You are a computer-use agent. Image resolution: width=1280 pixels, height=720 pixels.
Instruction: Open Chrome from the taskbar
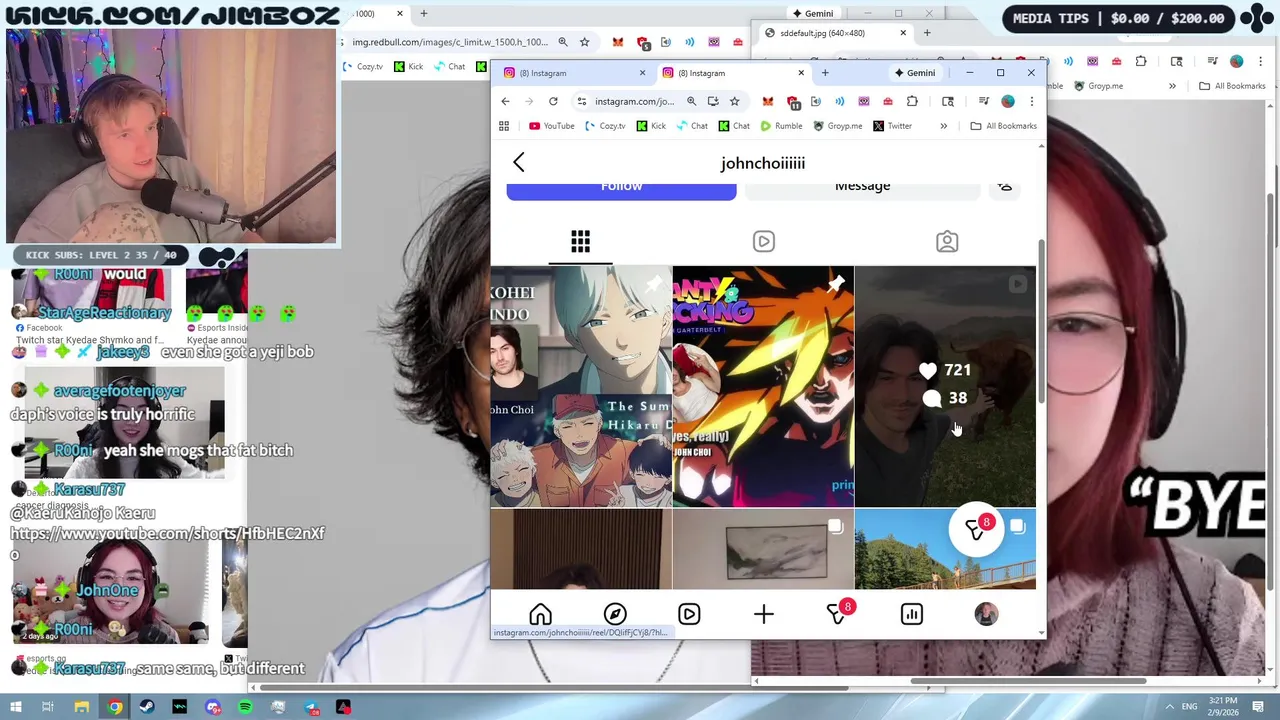point(115,707)
